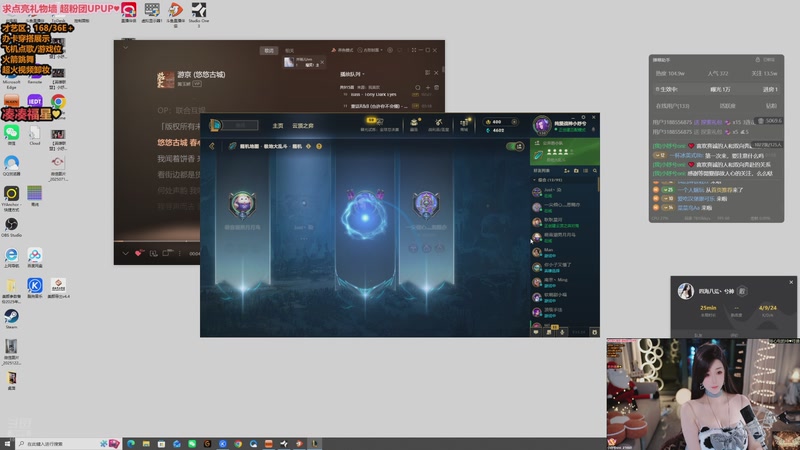Click the poro avatar in left lobby slot
Image resolution: width=800 pixels, height=450 pixels.
242,204
